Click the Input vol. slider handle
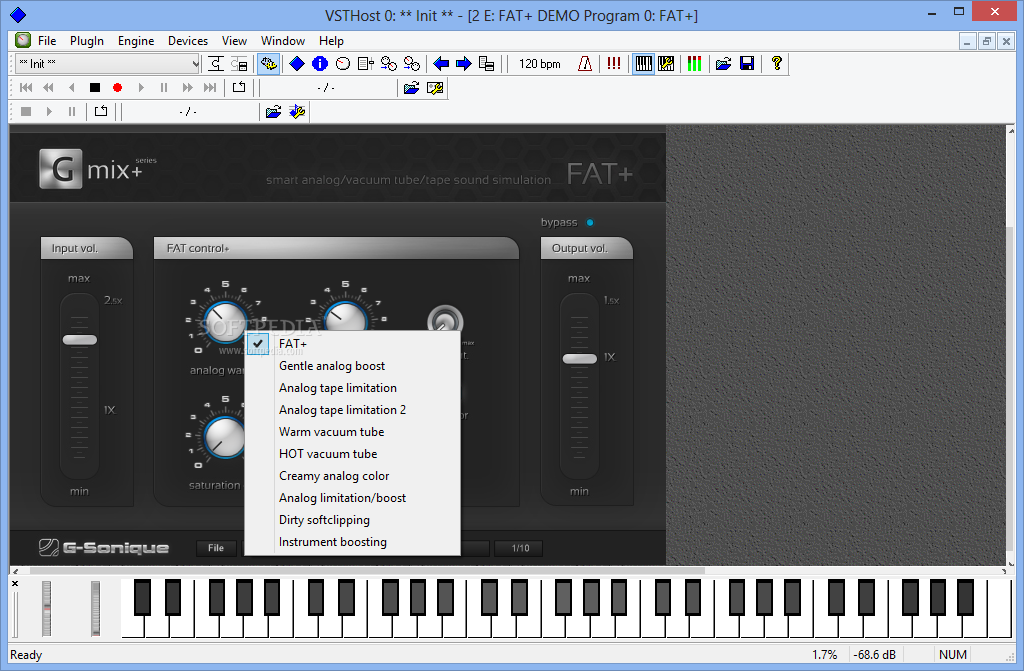1024x671 pixels. (x=80, y=340)
